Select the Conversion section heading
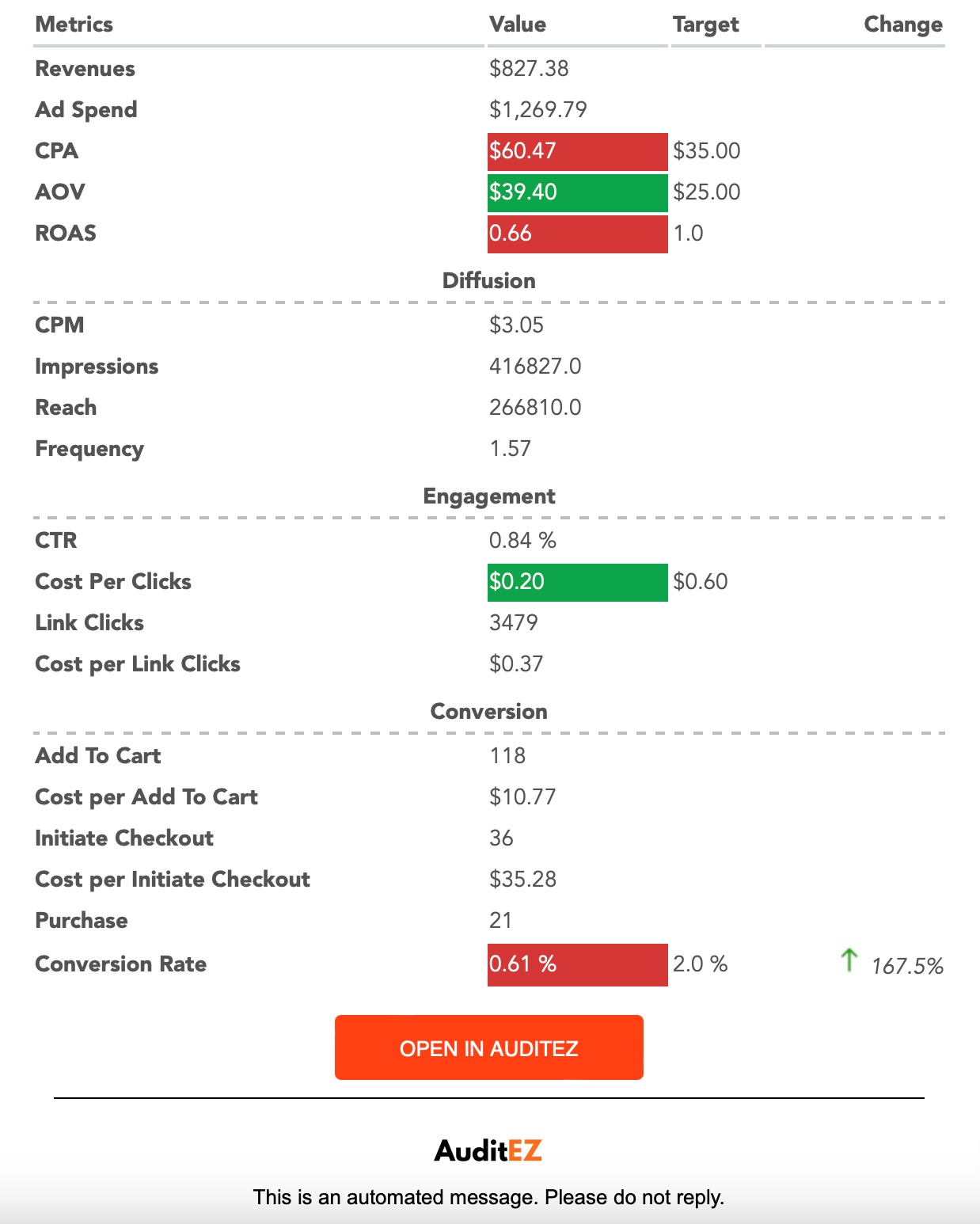980x1224 pixels. click(489, 711)
